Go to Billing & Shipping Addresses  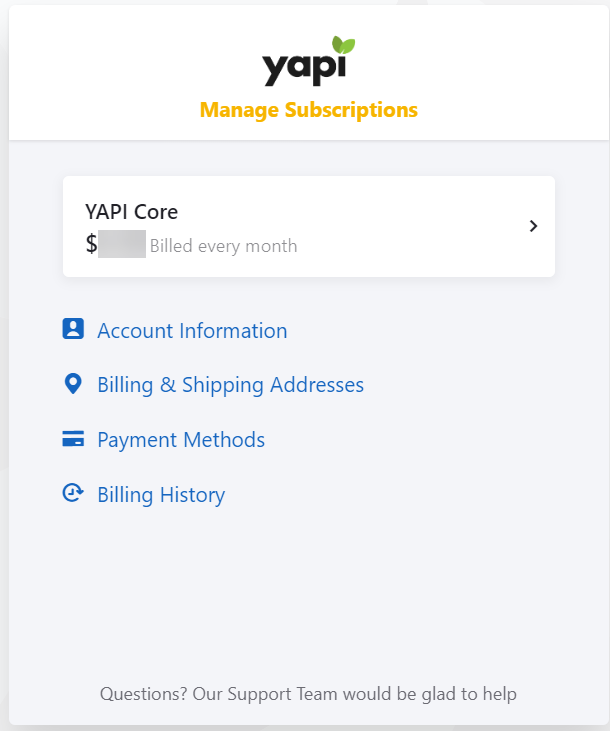tap(230, 385)
